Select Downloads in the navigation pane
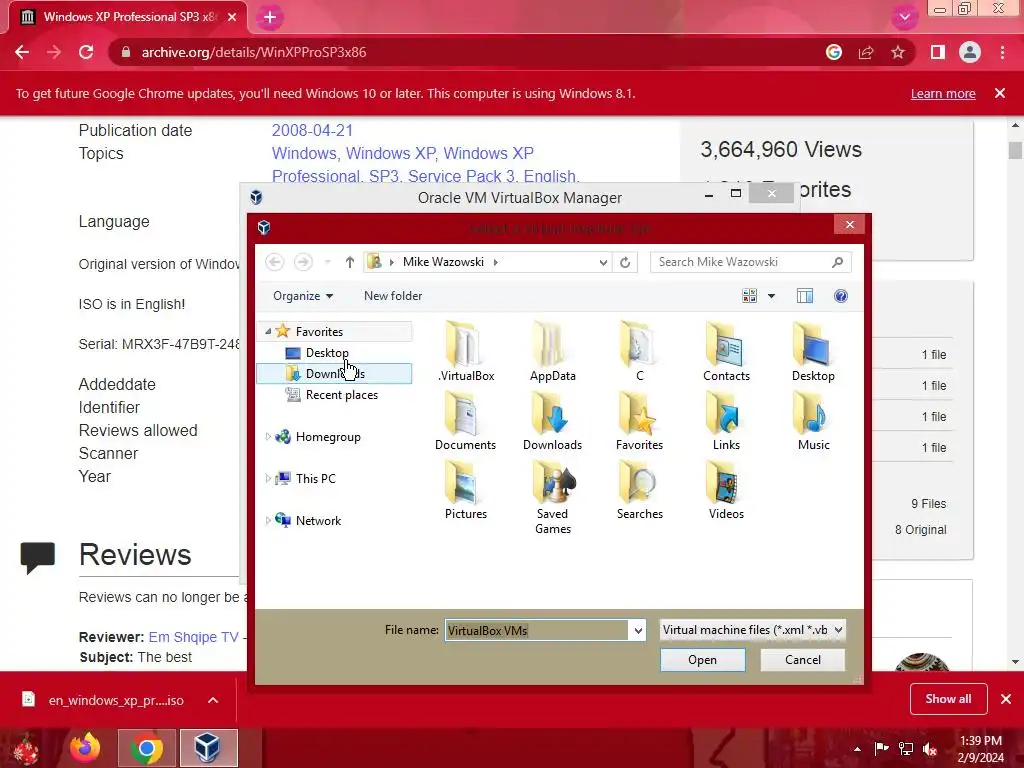Screen dimensions: 1024x768 pos(334,374)
